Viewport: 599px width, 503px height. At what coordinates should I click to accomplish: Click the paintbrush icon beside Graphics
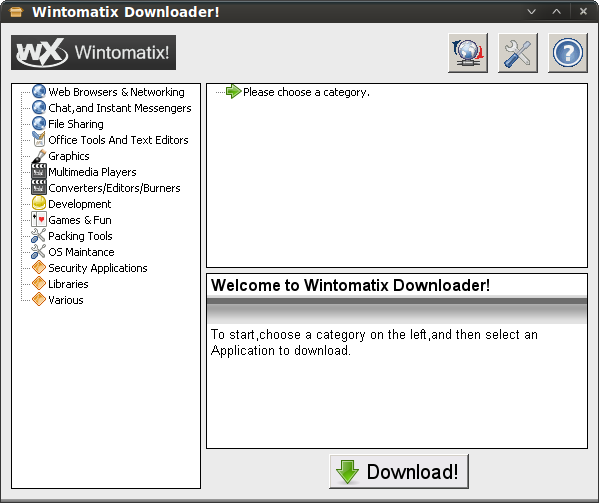point(39,156)
